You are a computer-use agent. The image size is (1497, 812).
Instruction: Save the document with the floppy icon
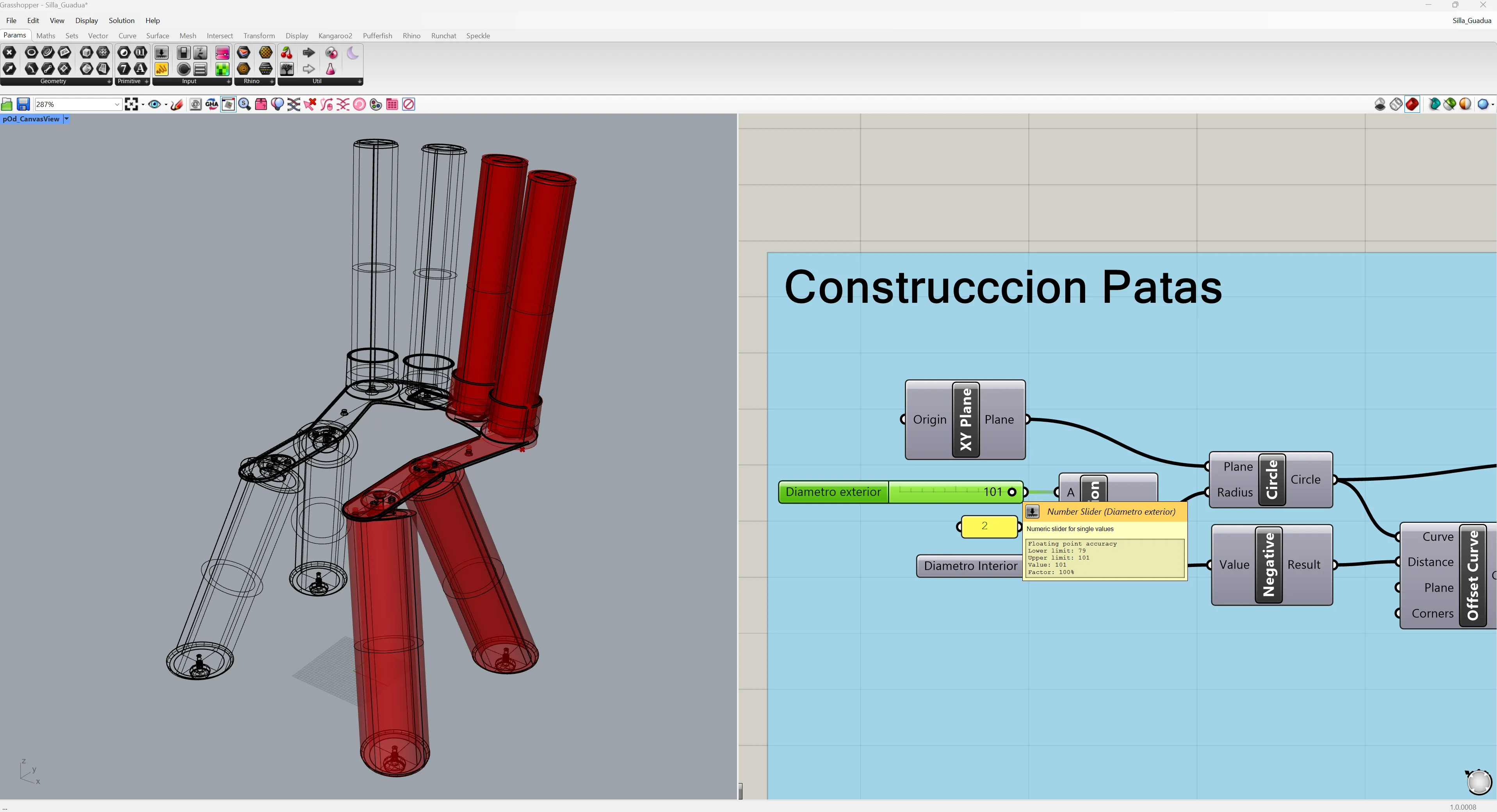(23, 105)
